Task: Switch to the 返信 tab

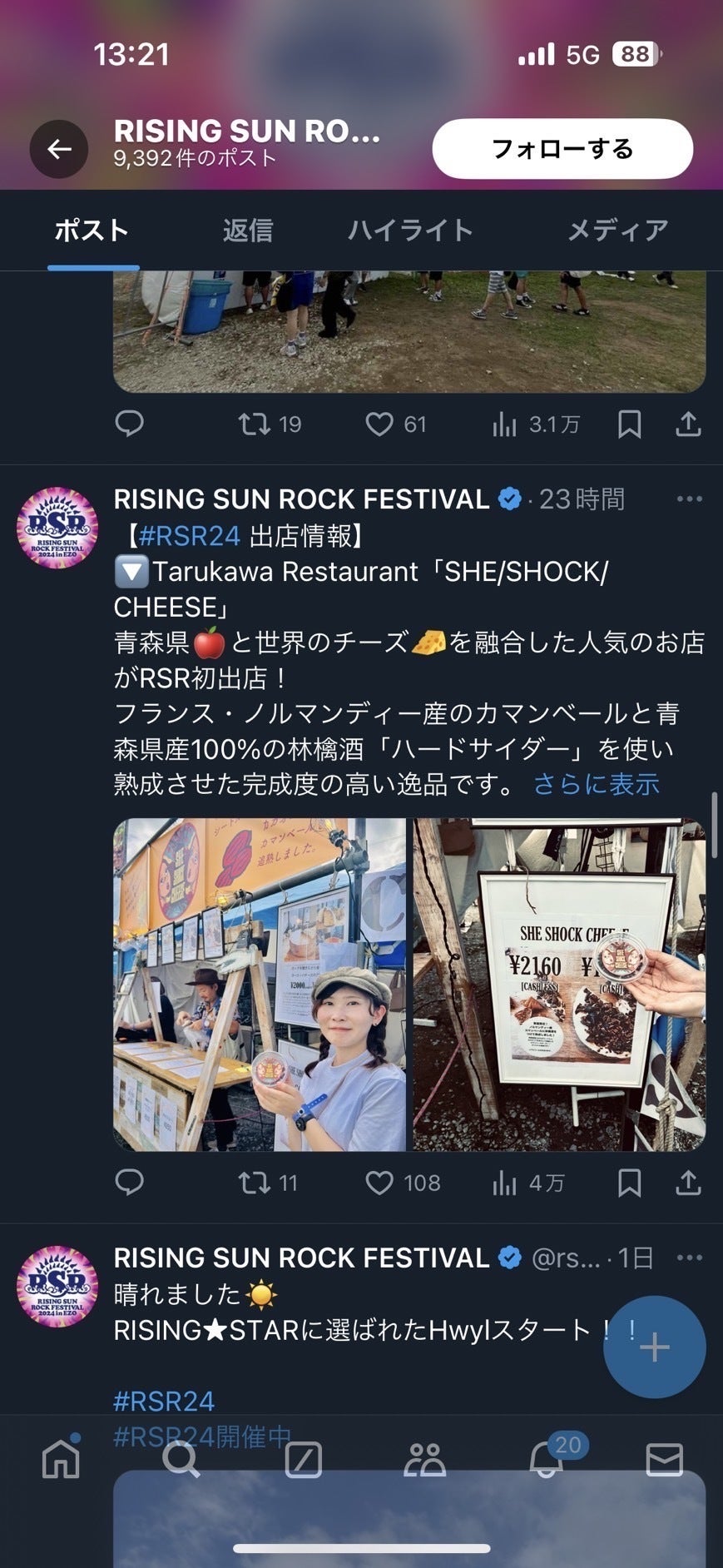Action: (x=248, y=231)
